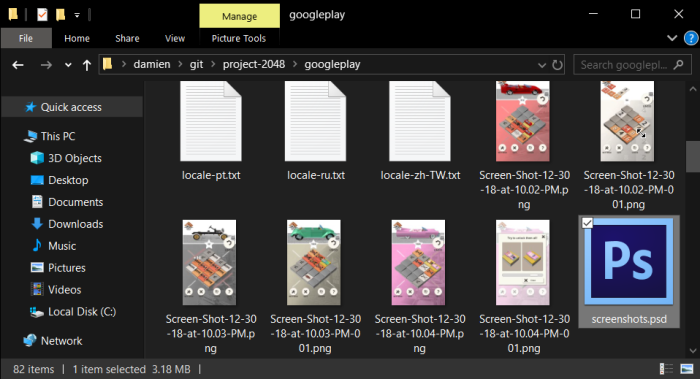This screenshot has width=700, height=379.
Task: Select thumbnail of Screen-Shot-12-30-18-at-10.03-PM.png
Action: pyautogui.click(x=209, y=262)
